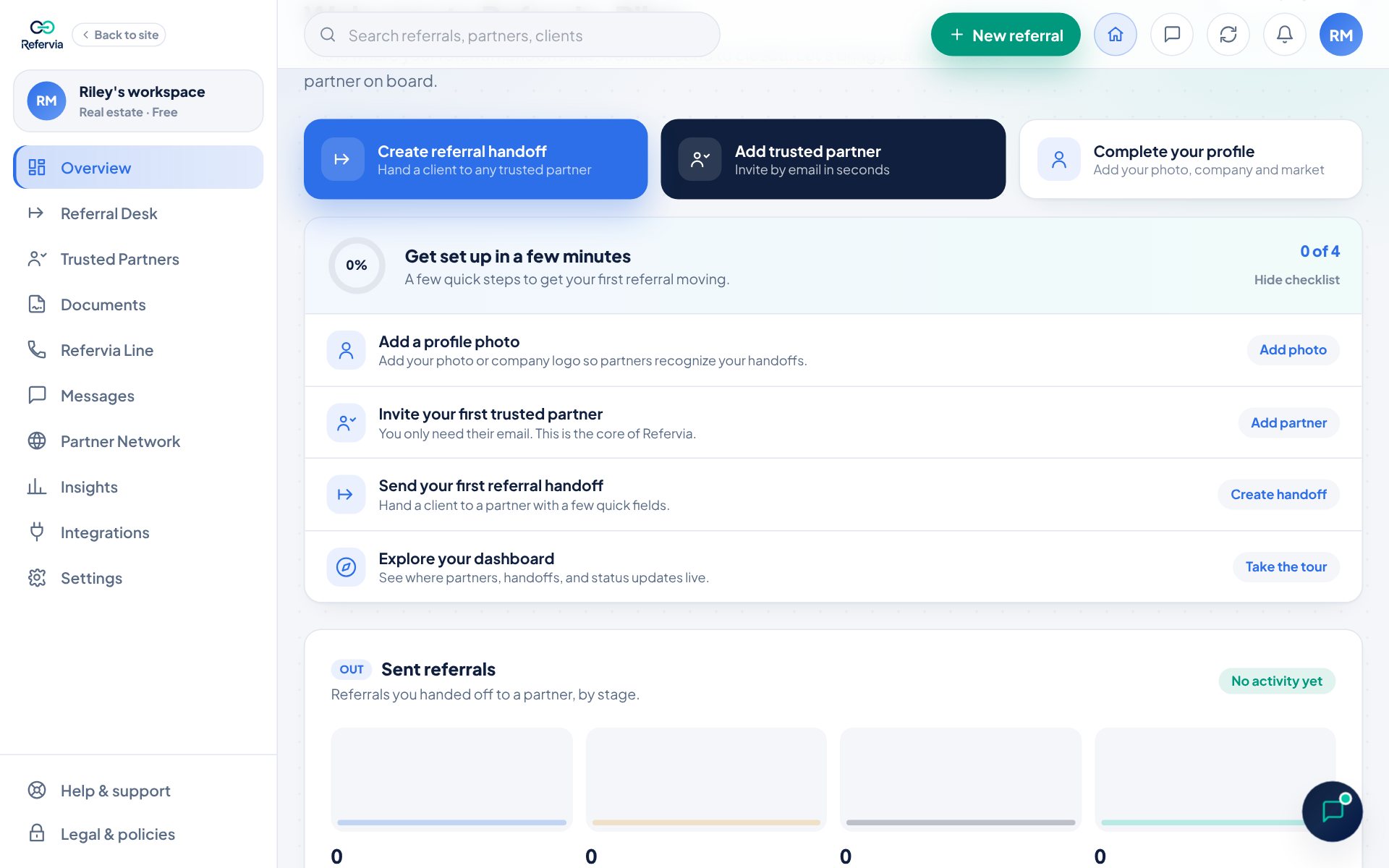
Task: Click the No activity yet badge
Action: [1276, 681]
